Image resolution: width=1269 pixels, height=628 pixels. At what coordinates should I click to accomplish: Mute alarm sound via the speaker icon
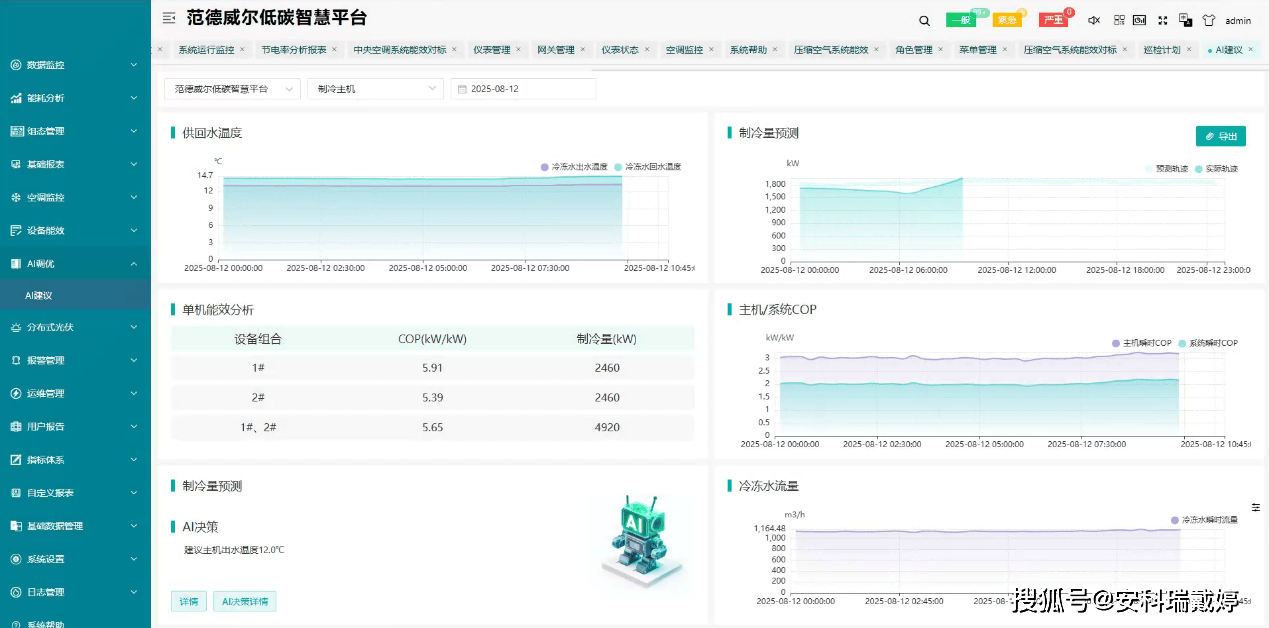[1094, 20]
